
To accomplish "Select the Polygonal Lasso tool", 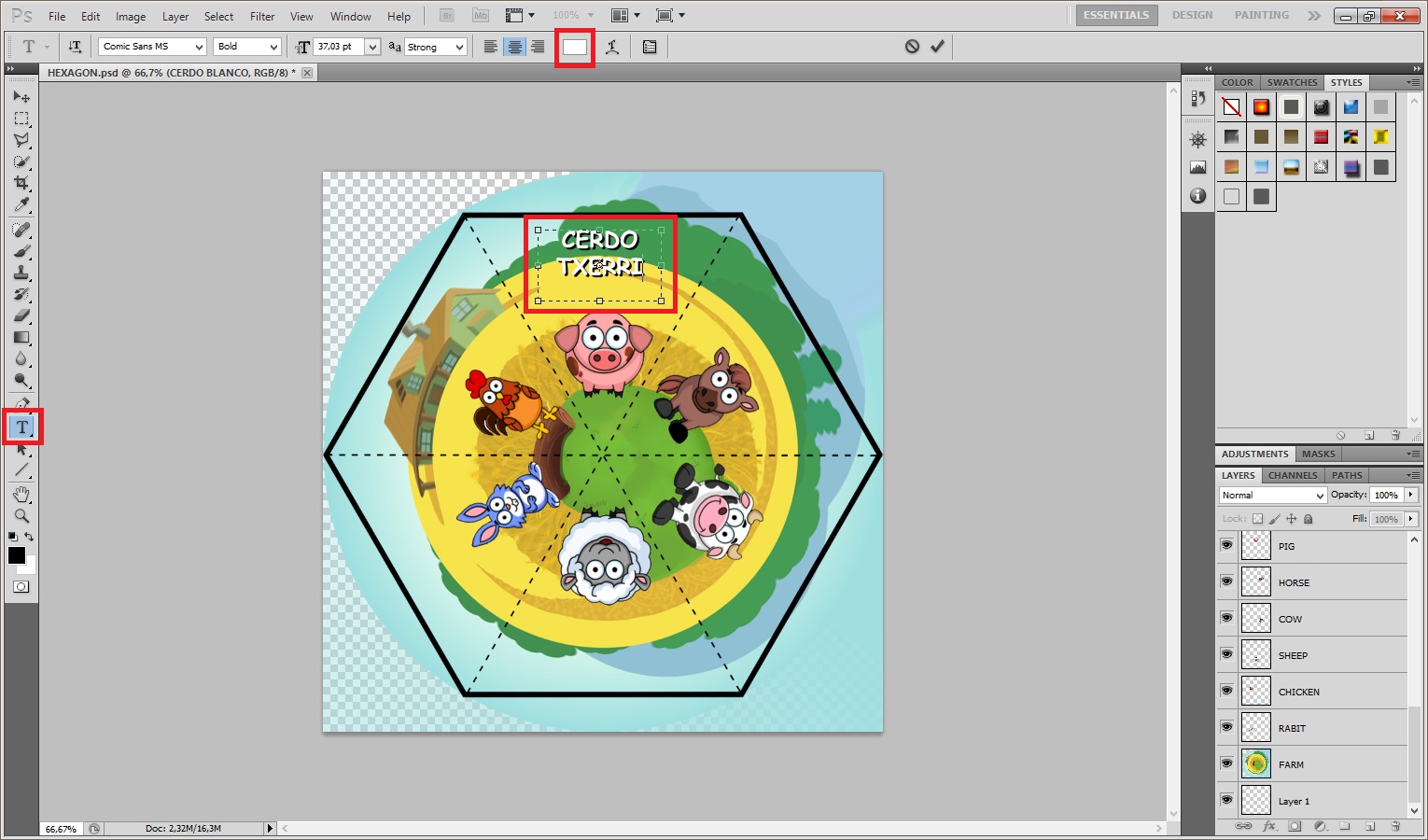I will tap(21, 140).
